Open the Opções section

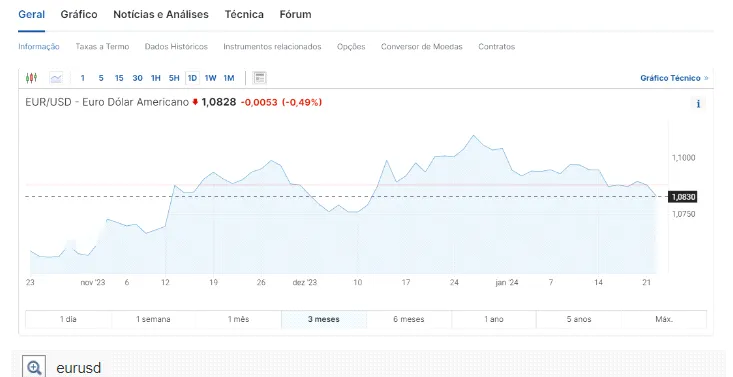351,47
